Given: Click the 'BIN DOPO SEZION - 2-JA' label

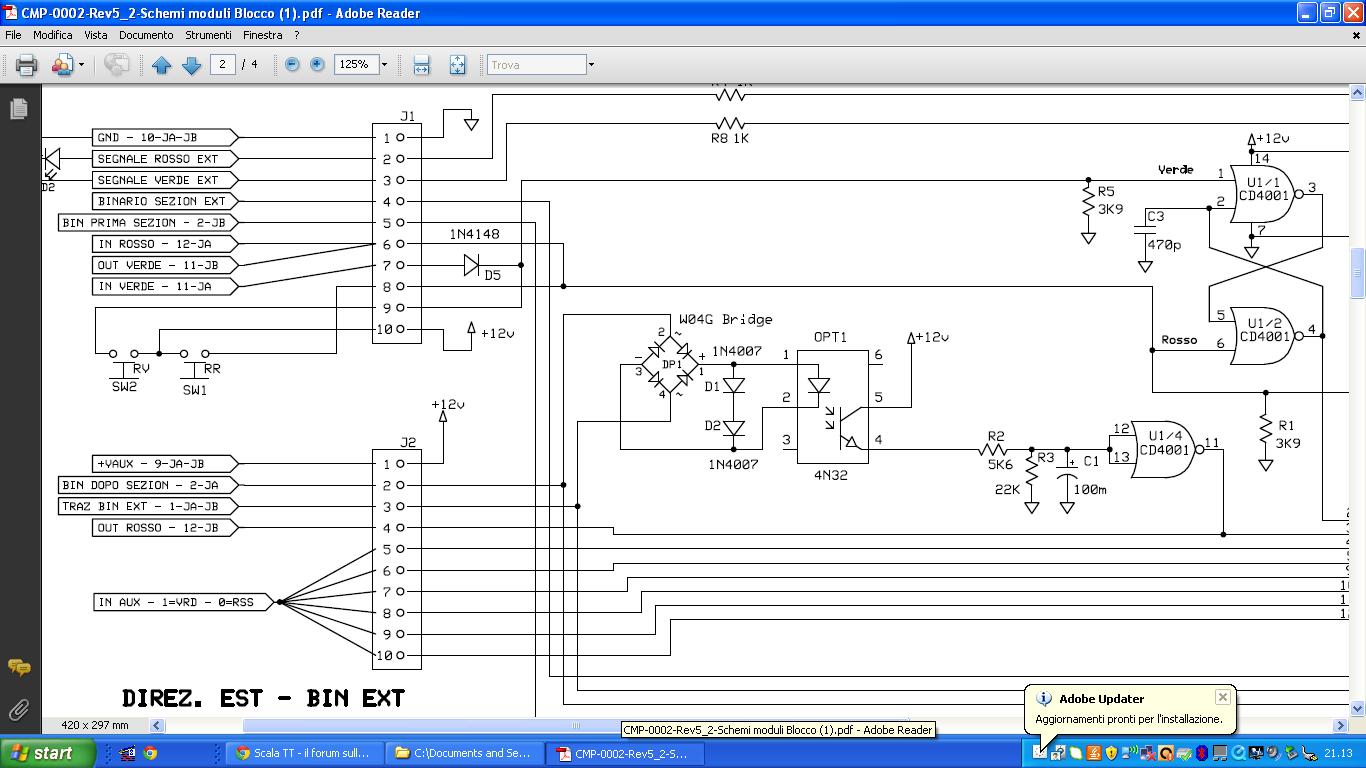Looking at the screenshot, I should coord(139,485).
